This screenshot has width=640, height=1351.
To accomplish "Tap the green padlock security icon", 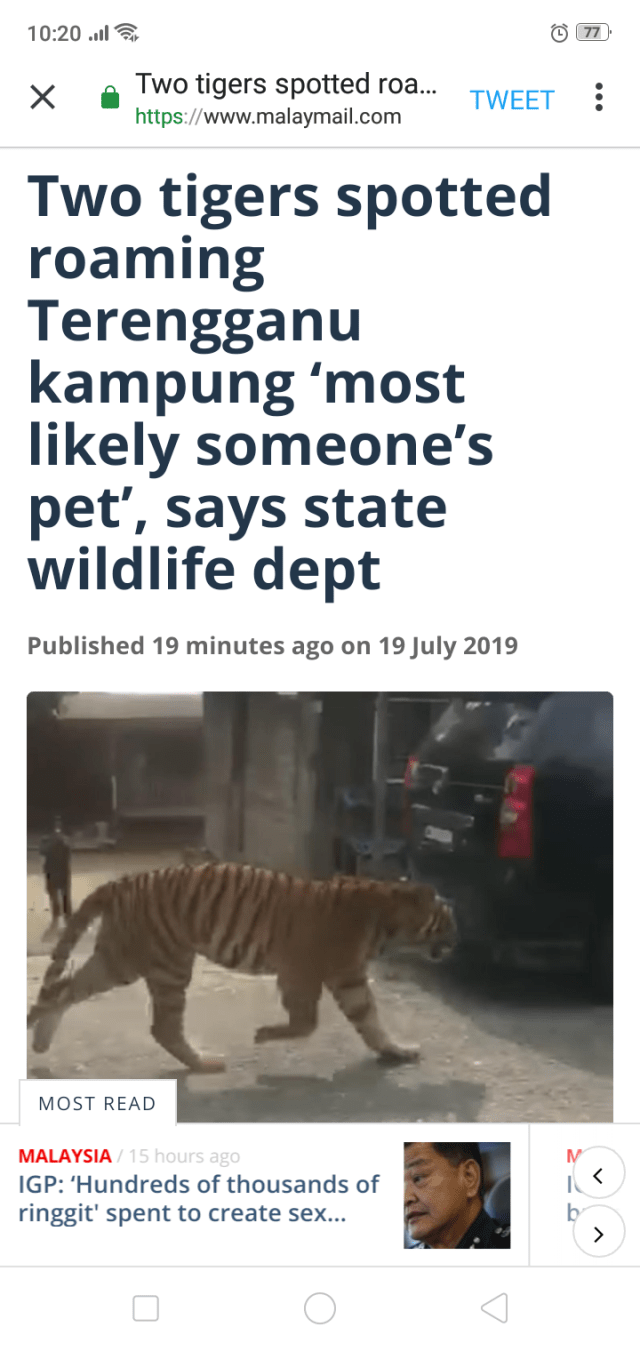I will [110, 98].
